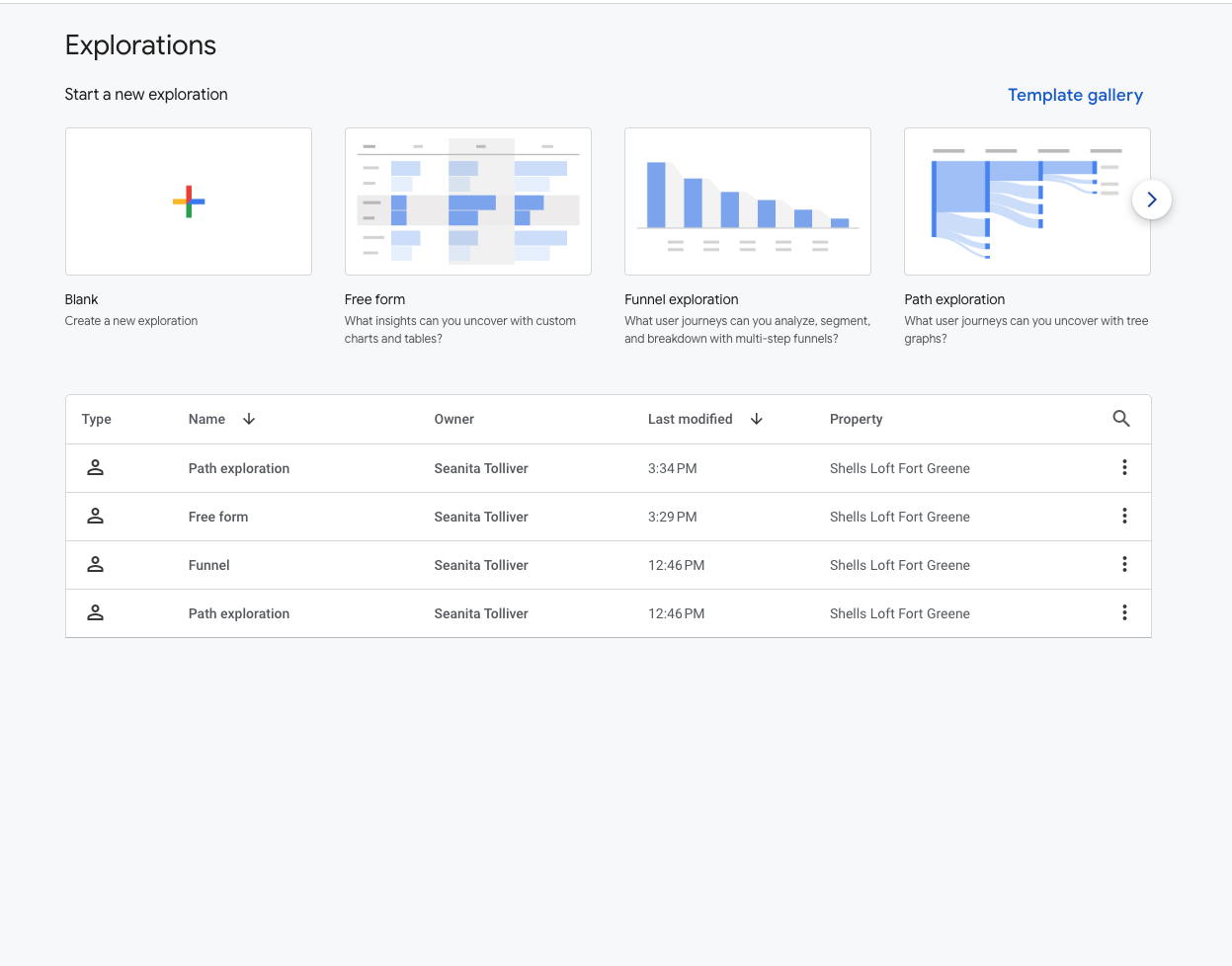
Task: Open more options for 3:34 PM Path exploration
Action: tap(1124, 468)
